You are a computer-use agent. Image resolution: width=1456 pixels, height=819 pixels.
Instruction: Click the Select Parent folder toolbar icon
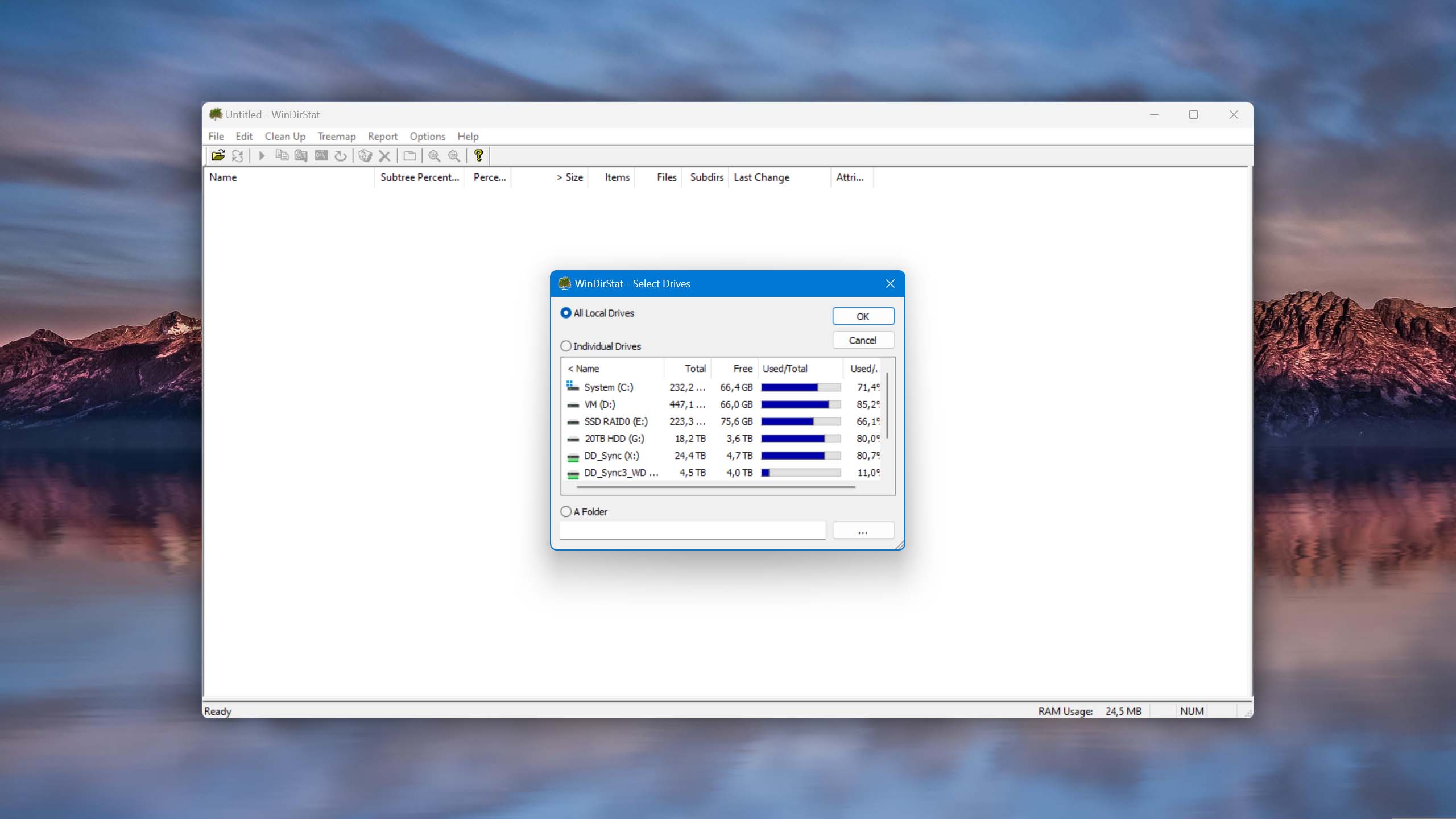[409, 155]
